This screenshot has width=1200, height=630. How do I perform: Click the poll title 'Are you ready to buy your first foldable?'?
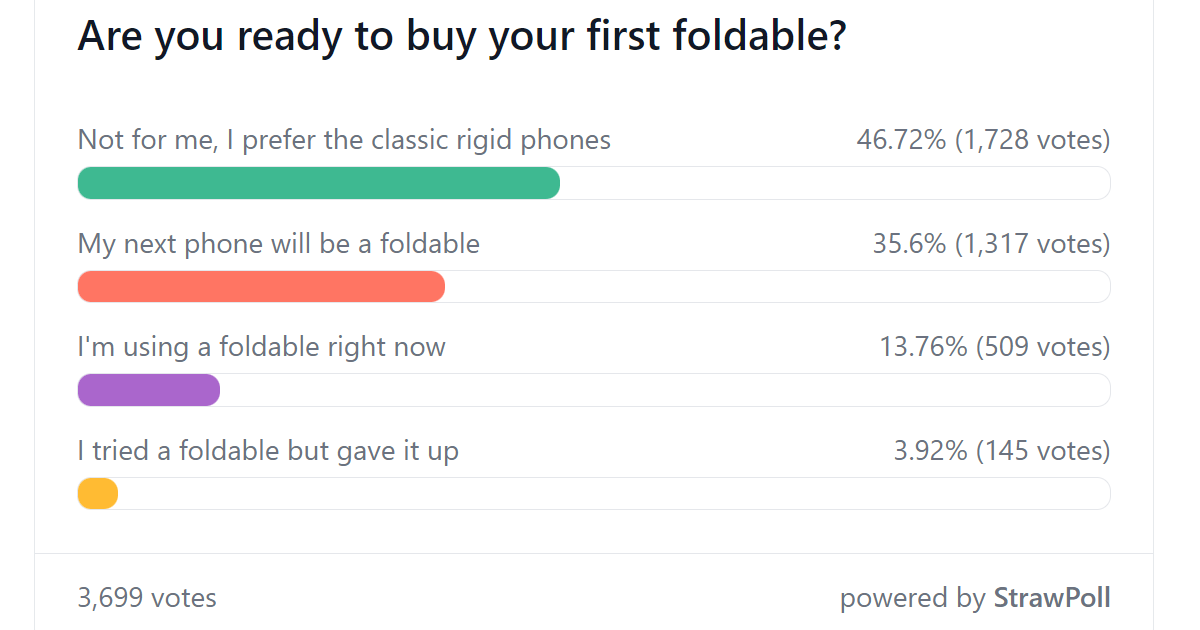(462, 37)
